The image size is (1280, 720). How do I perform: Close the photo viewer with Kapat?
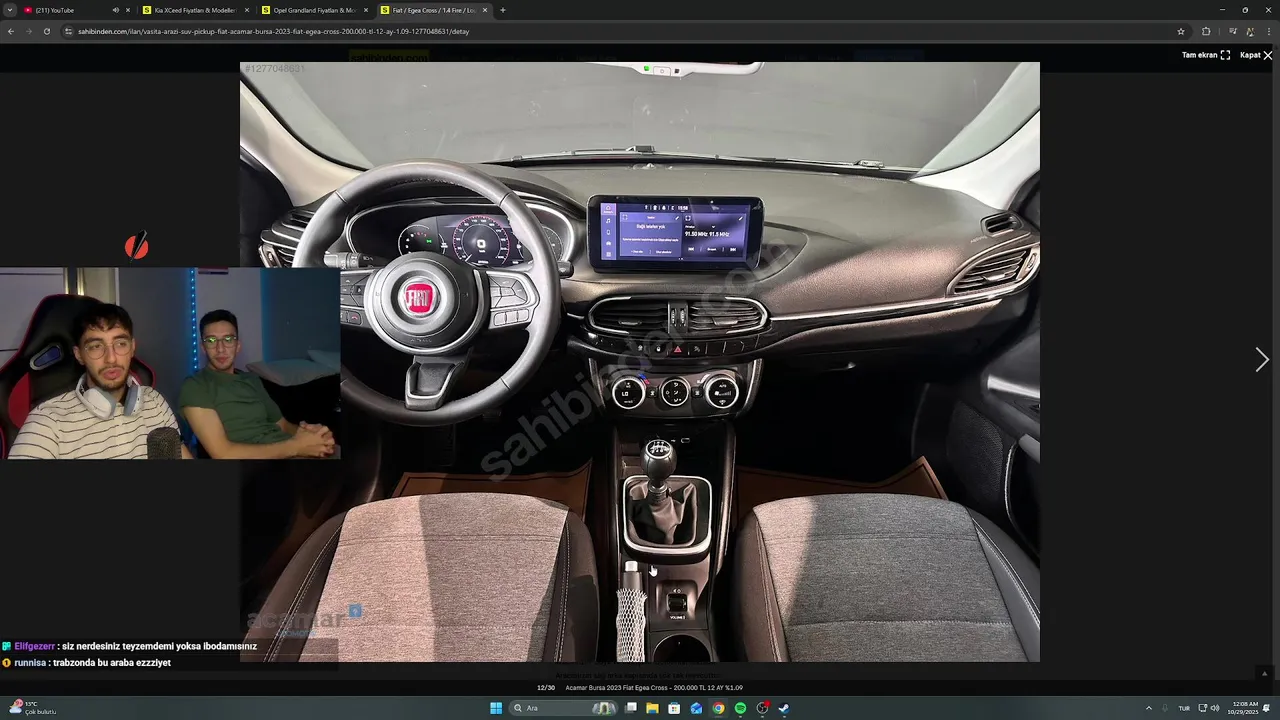click(1256, 55)
